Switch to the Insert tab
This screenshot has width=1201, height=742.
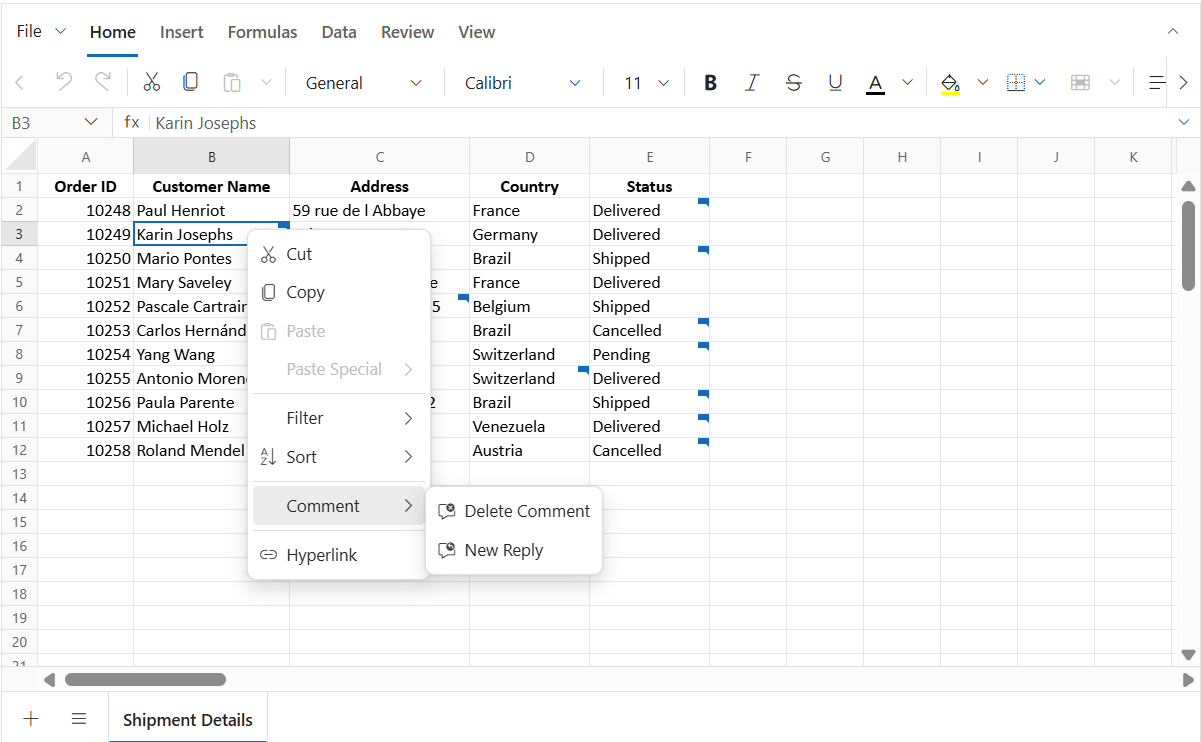[x=182, y=32]
